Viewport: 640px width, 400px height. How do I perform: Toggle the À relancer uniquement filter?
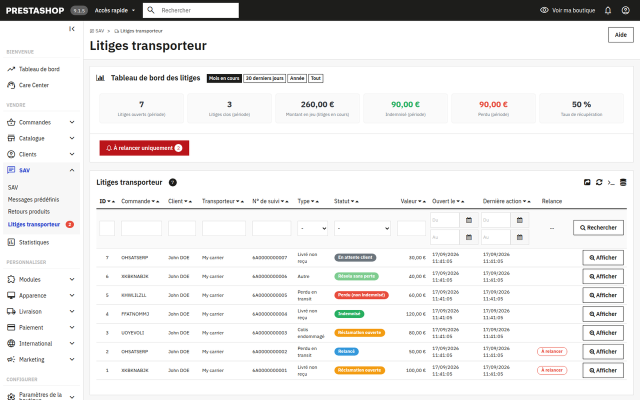(144, 148)
